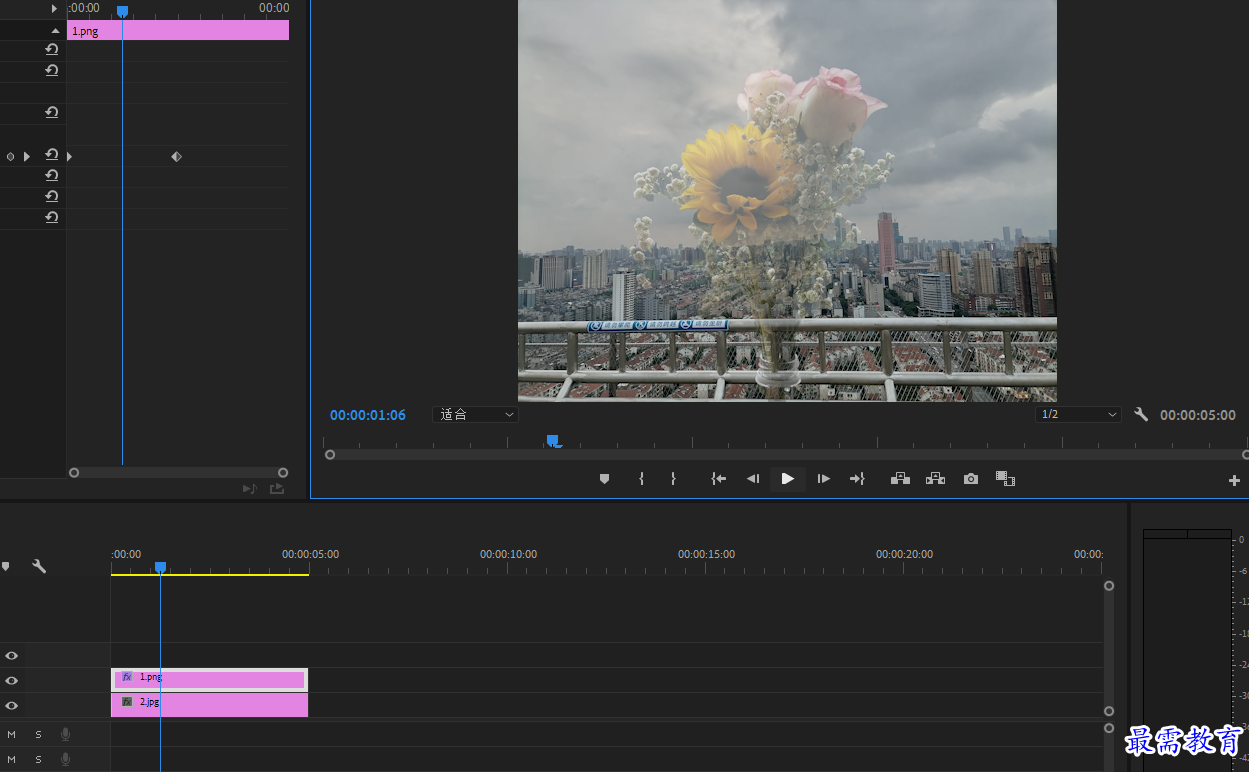
Task: Click the audio meter panel
Action: click(1187, 650)
